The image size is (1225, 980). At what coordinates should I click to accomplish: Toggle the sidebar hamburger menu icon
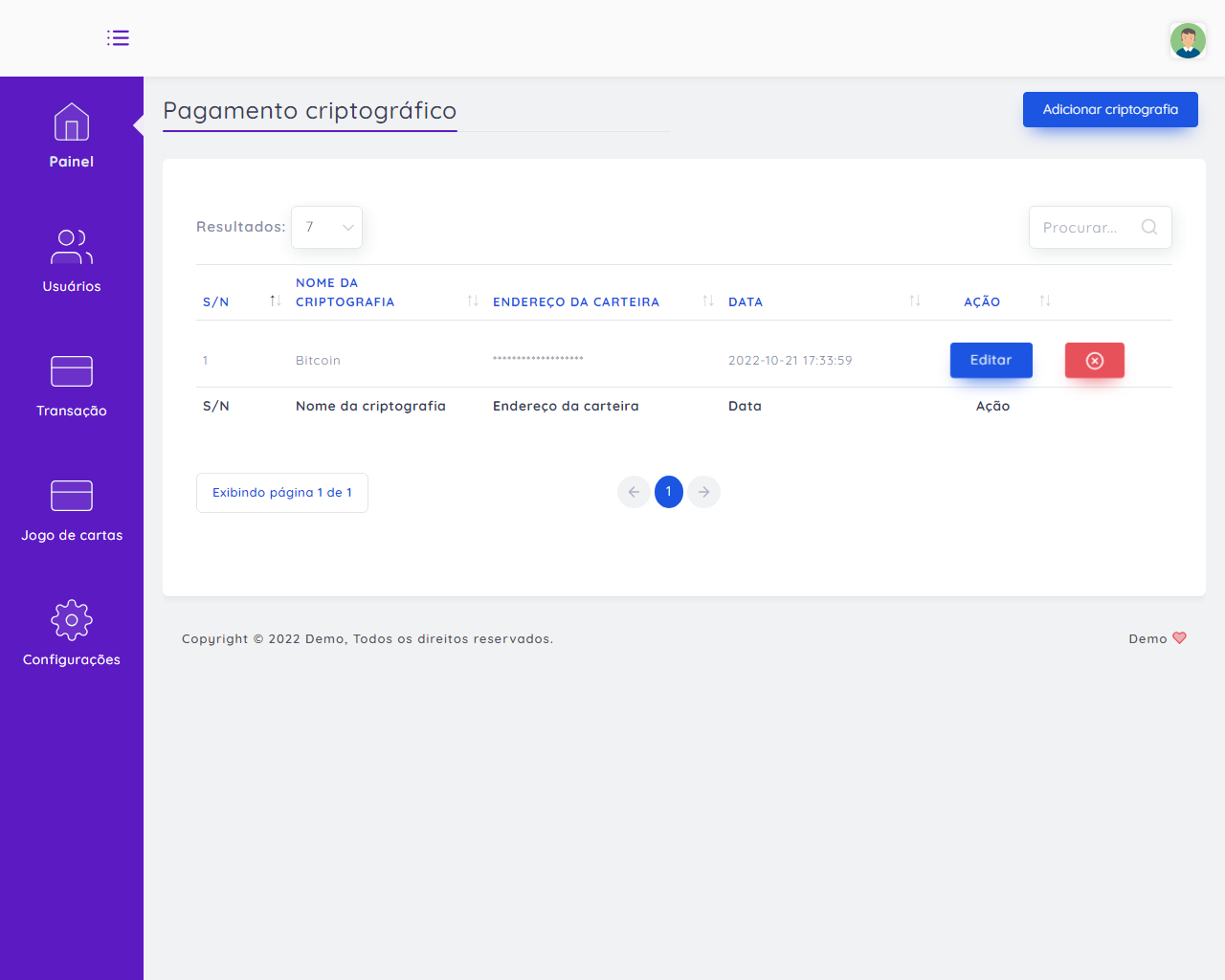click(x=118, y=38)
